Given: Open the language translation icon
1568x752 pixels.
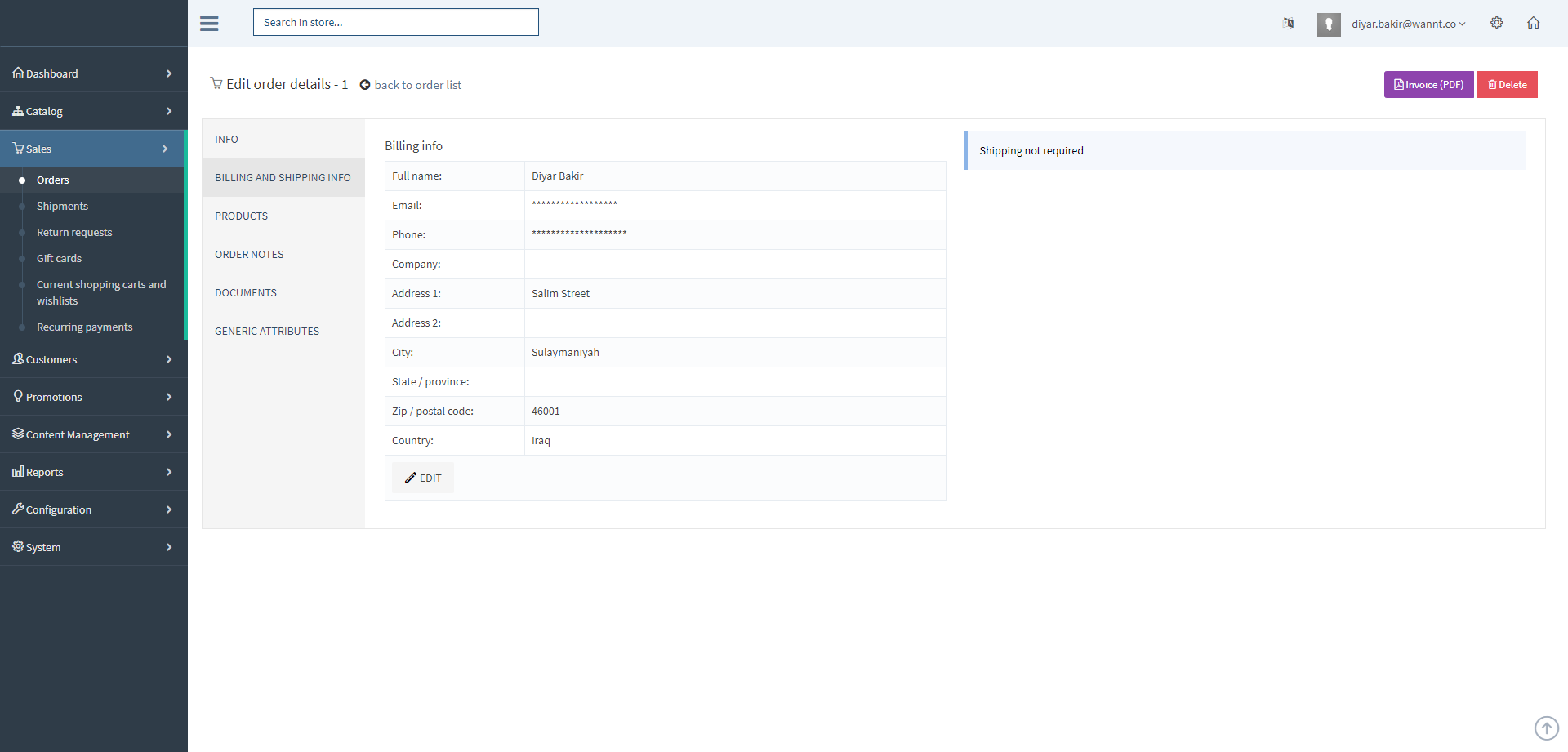Looking at the screenshot, I should [1288, 24].
